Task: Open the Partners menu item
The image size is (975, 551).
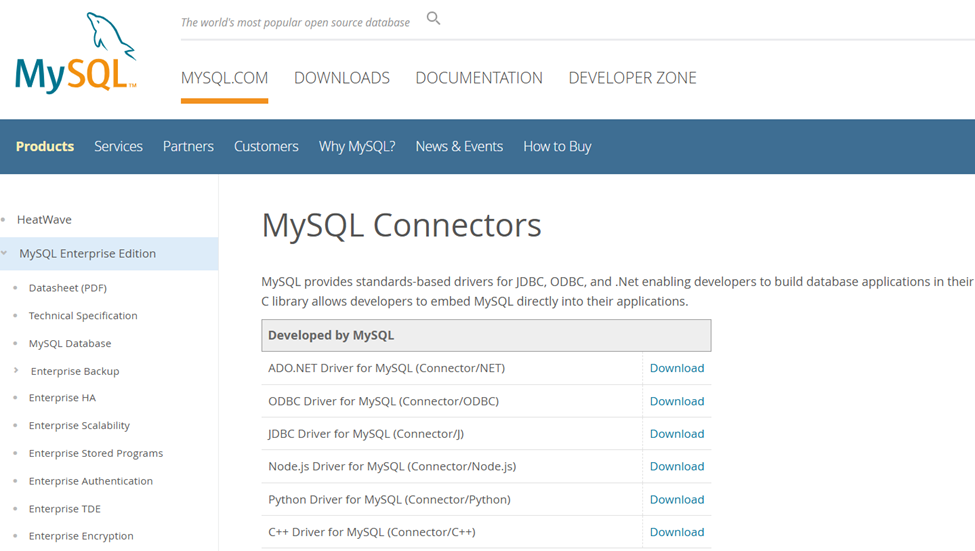Action: pos(188,146)
